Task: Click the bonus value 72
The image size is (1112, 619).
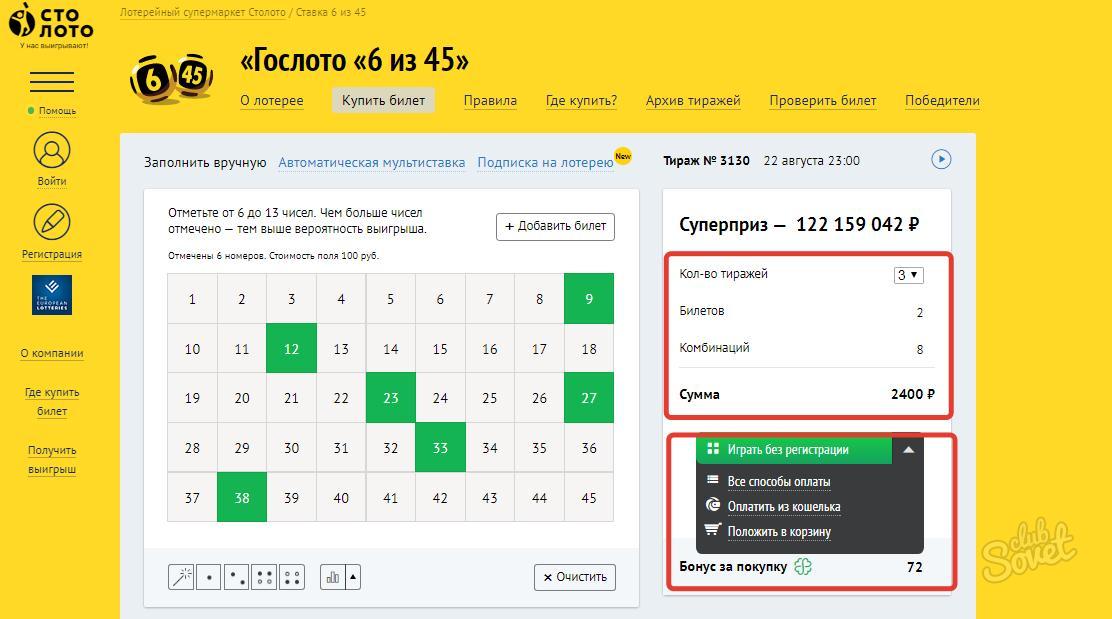Action: click(x=915, y=567)
